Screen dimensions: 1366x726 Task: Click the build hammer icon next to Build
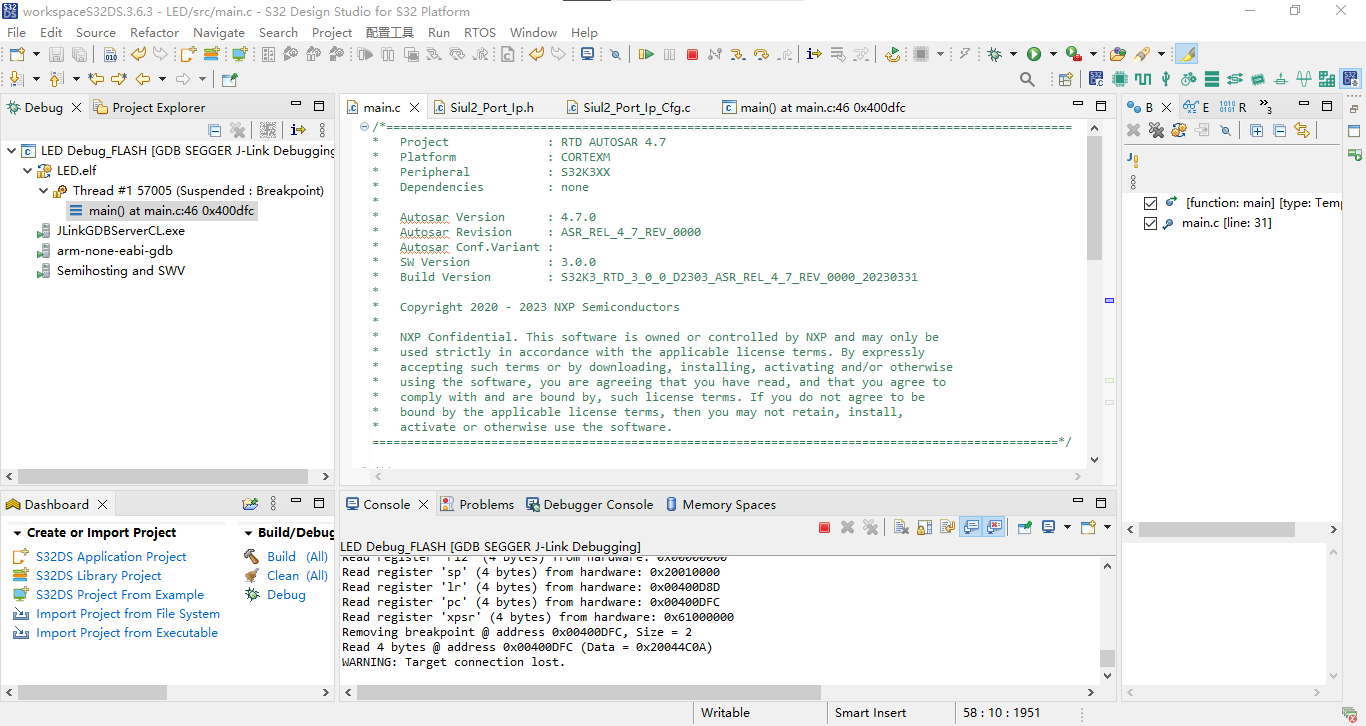pyautogui.click(x=251, y=556)
